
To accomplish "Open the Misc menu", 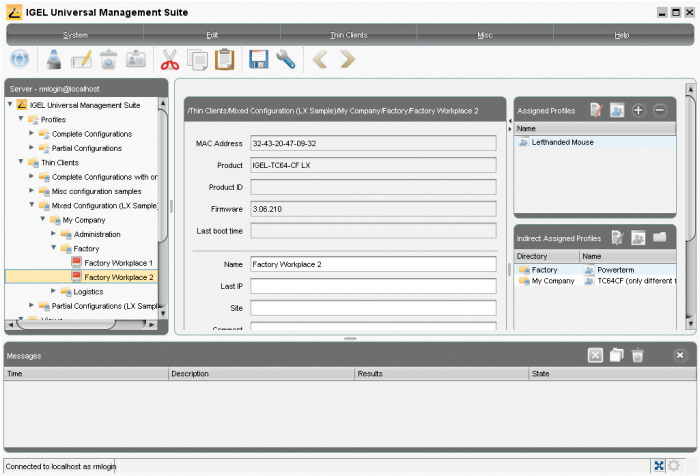I will pyautogui.click(x=485, y=35).
